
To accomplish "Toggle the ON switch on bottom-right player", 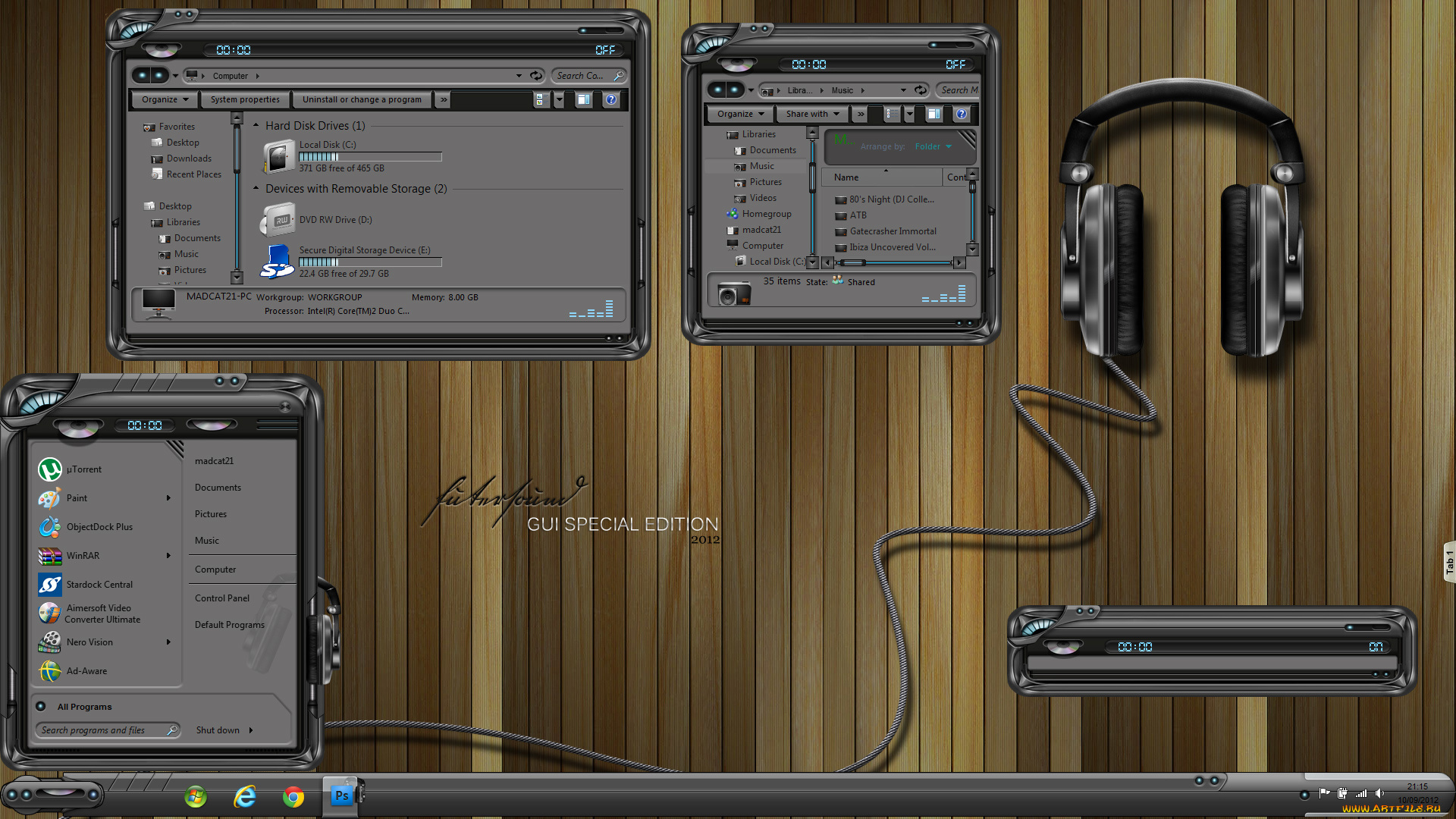I will (x=1375, y=647).
